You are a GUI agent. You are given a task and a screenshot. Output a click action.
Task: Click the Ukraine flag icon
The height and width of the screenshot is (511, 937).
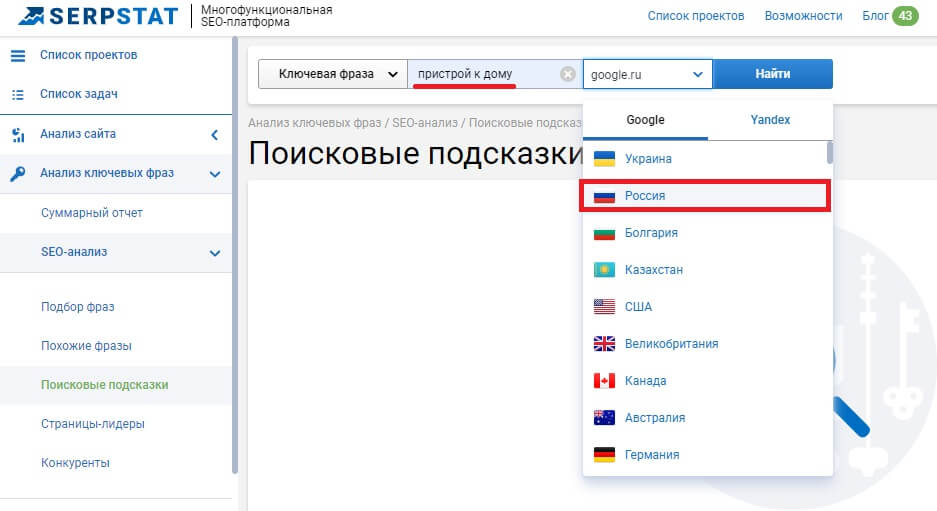(604, 159)
